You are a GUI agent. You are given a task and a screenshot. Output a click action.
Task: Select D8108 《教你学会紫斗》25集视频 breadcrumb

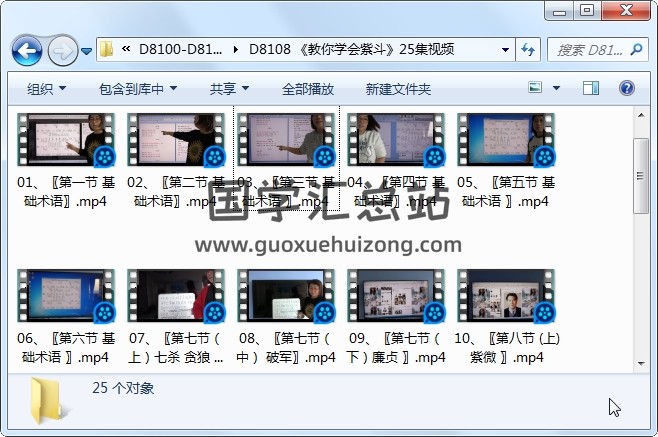pyautogui.click(x=352, y=50)
